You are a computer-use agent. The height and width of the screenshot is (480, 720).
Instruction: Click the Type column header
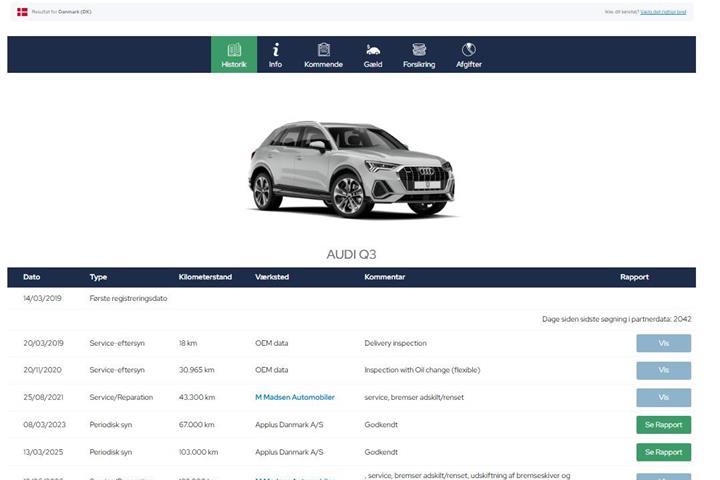click(98, 277)
